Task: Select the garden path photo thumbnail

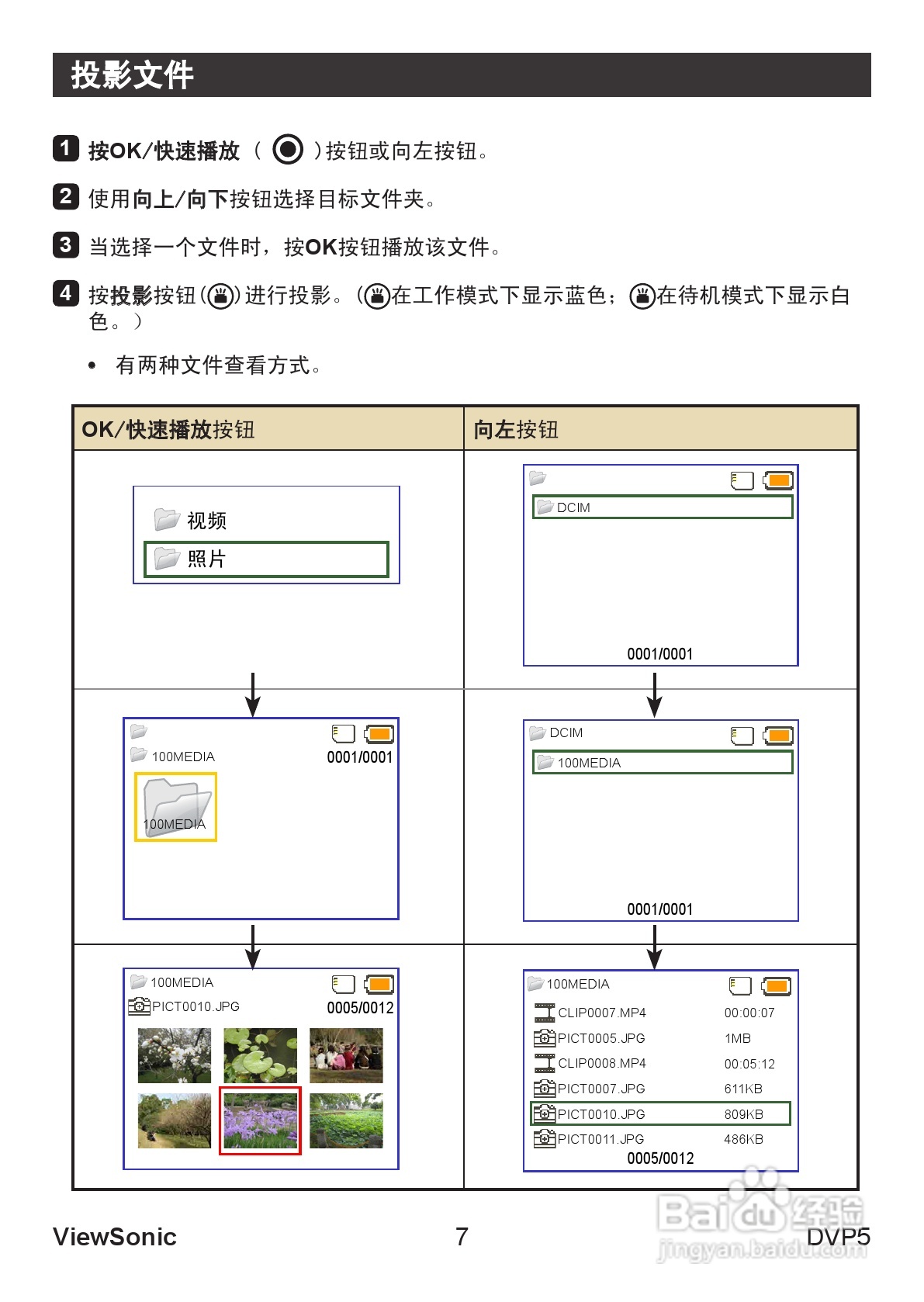Action: (x=175, y=1120)
